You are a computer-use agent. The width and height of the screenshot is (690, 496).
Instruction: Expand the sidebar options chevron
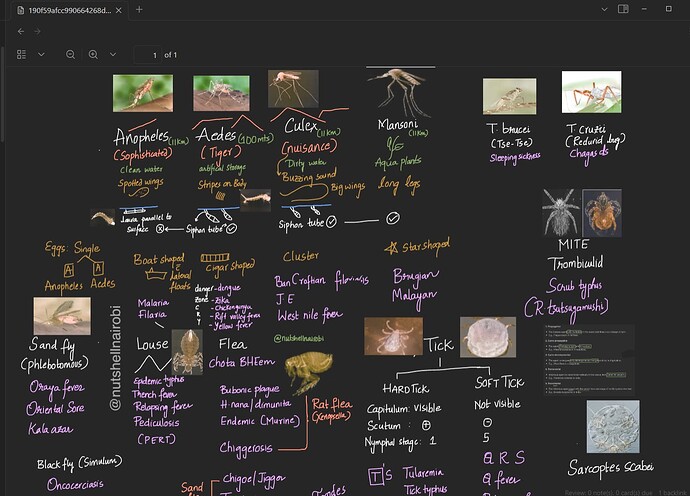tap(41, 55)
